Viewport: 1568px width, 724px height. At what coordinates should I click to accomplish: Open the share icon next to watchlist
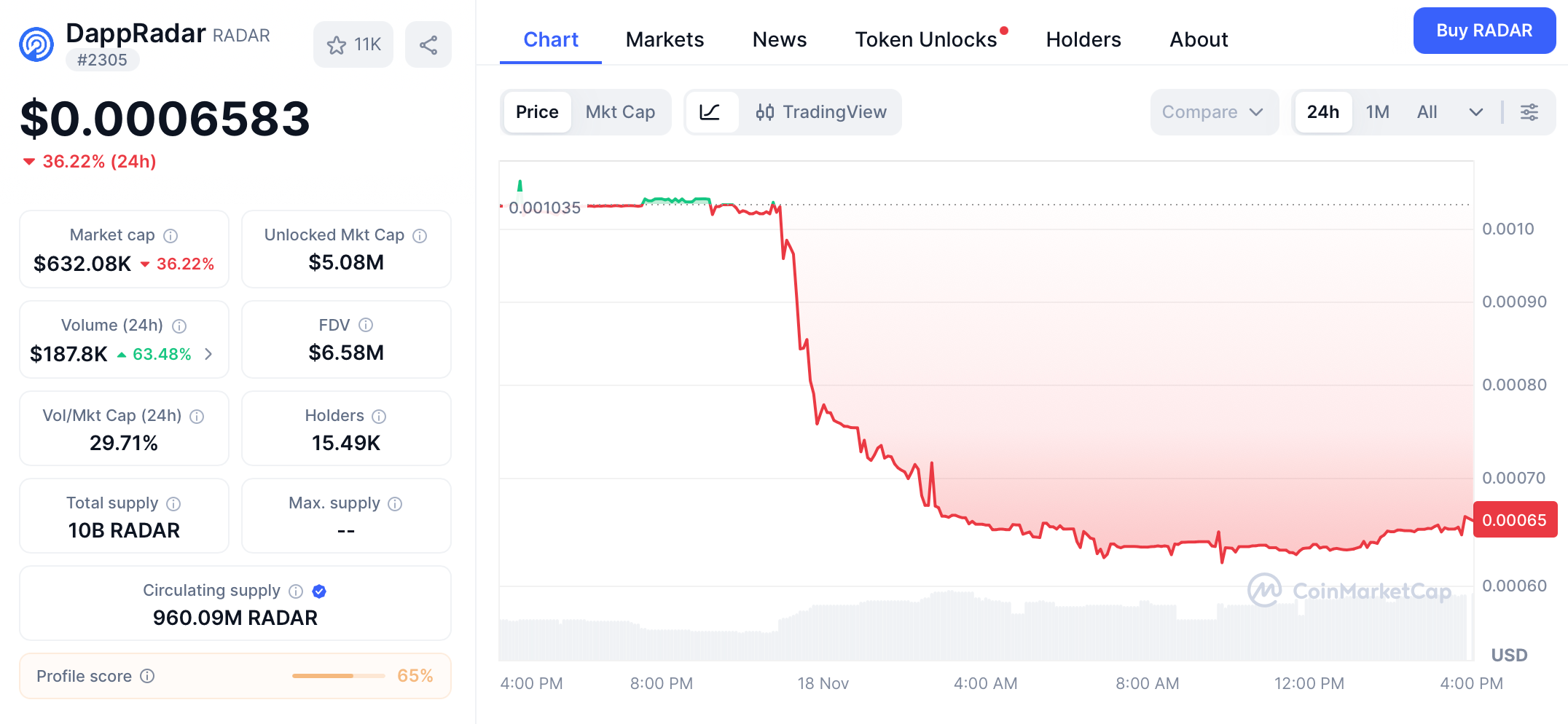pos(428,44)
